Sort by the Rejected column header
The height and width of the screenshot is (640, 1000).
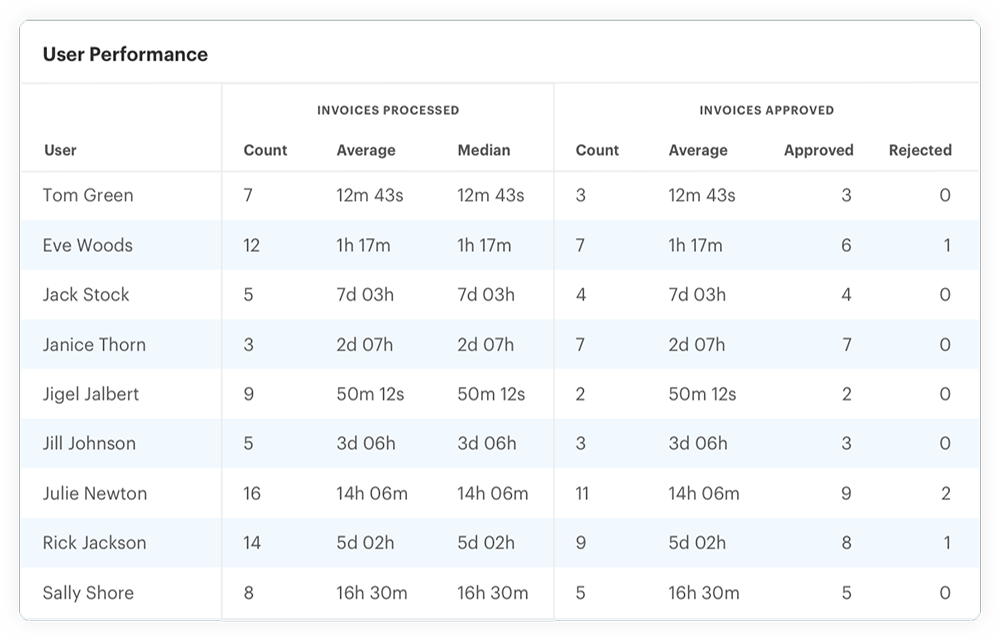point(919,150)
